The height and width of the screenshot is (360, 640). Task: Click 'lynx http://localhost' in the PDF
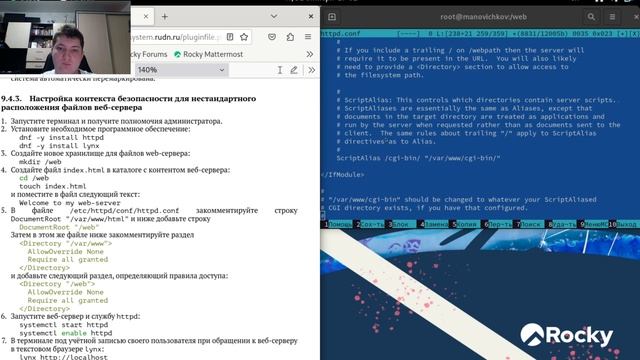pyautogui.click(x=63, y=357)
